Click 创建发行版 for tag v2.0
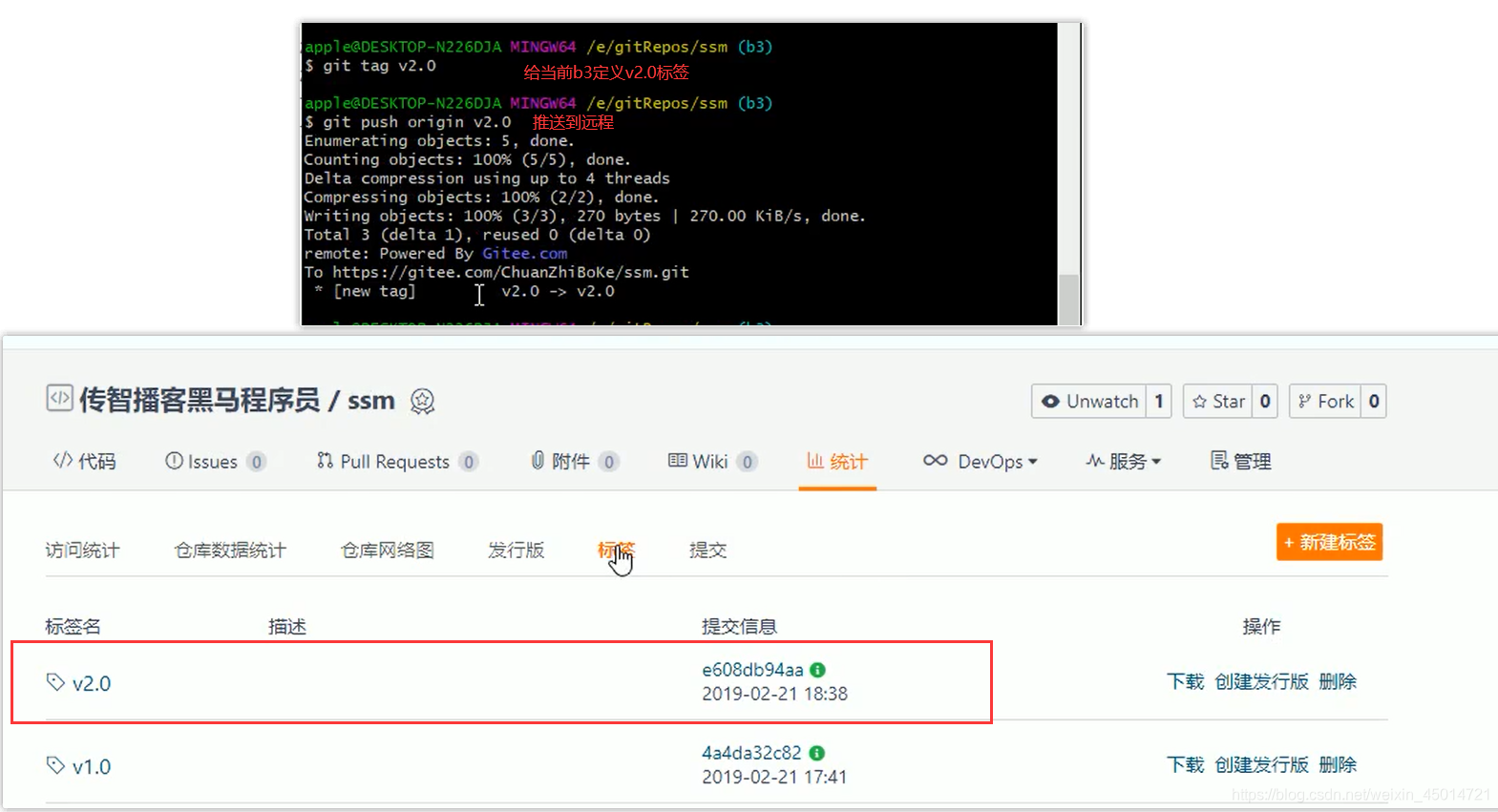1498x812 pixels. click(x=1261, y=681)
